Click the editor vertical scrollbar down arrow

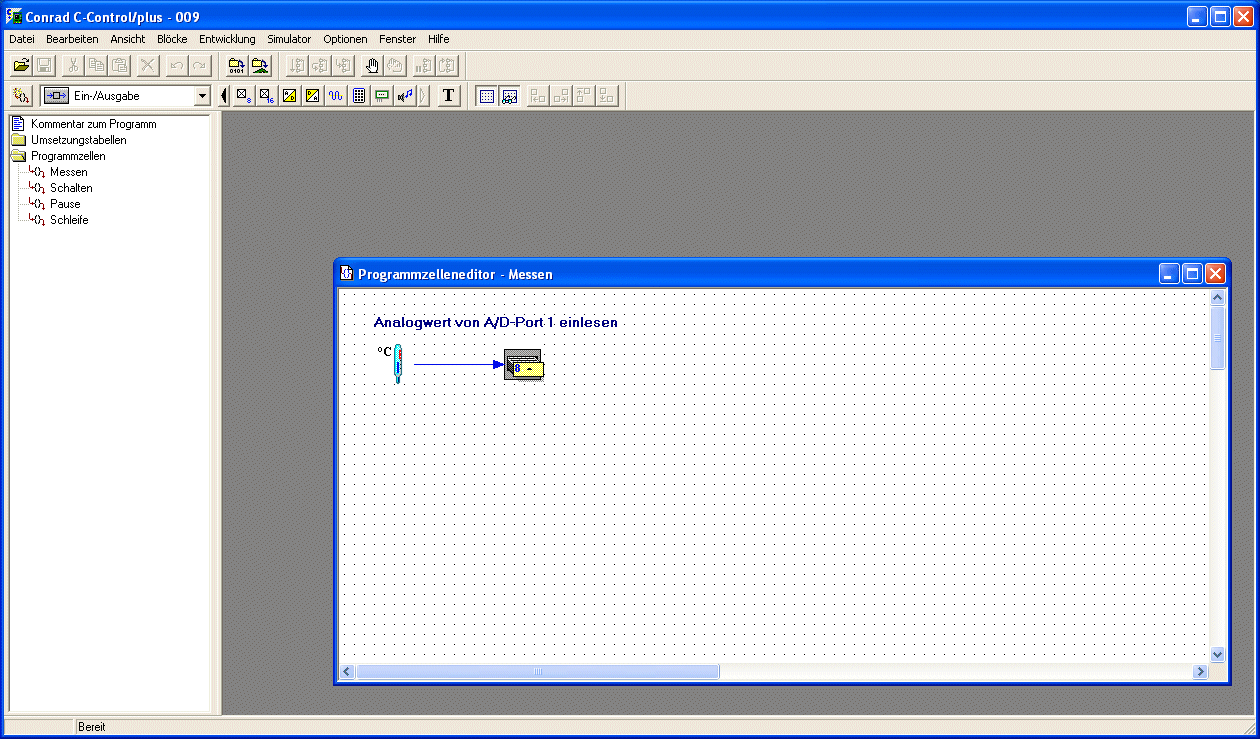pos(1217,654)
